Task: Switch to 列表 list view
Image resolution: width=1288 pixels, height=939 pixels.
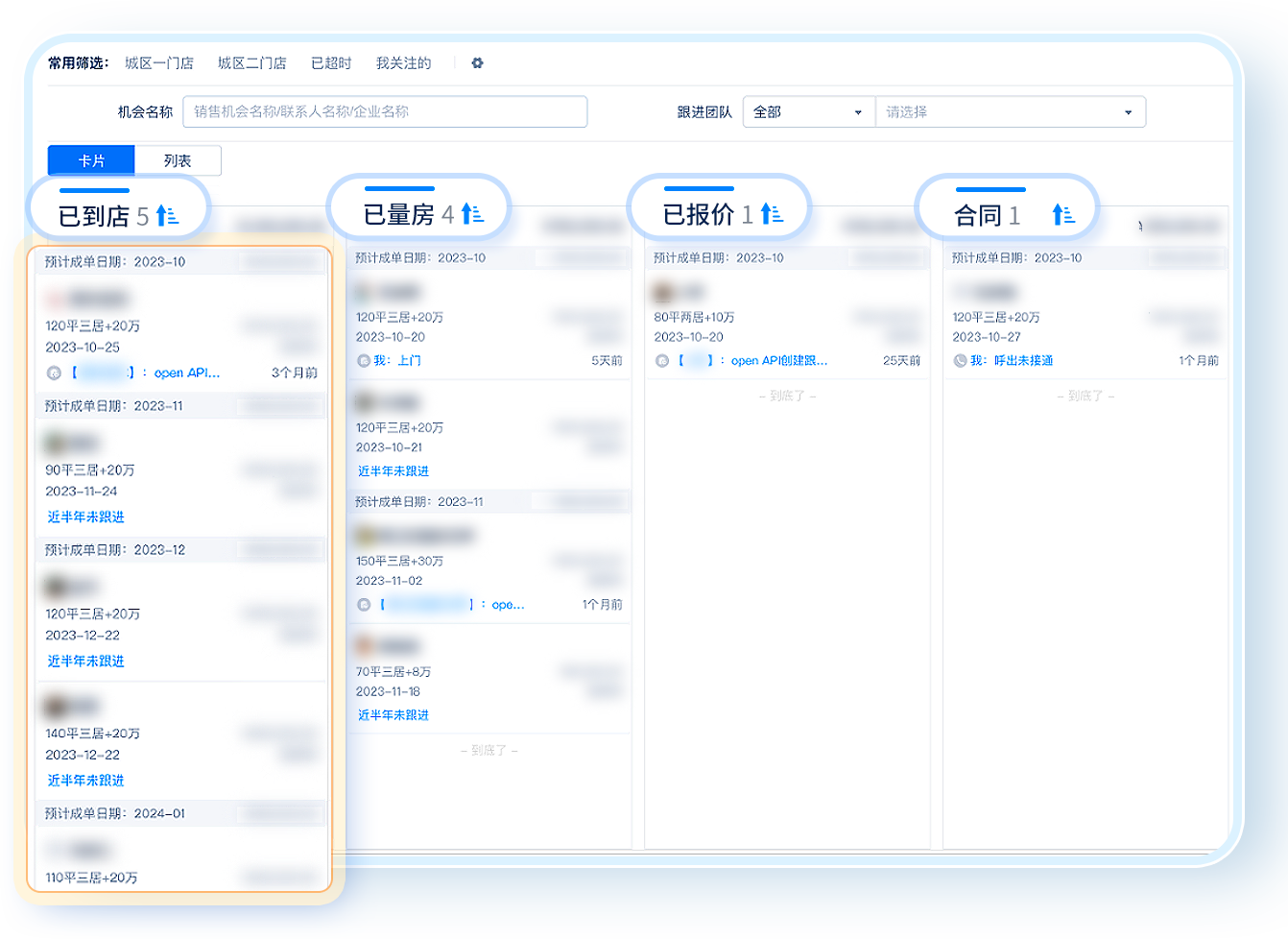Action: point(178,161)
